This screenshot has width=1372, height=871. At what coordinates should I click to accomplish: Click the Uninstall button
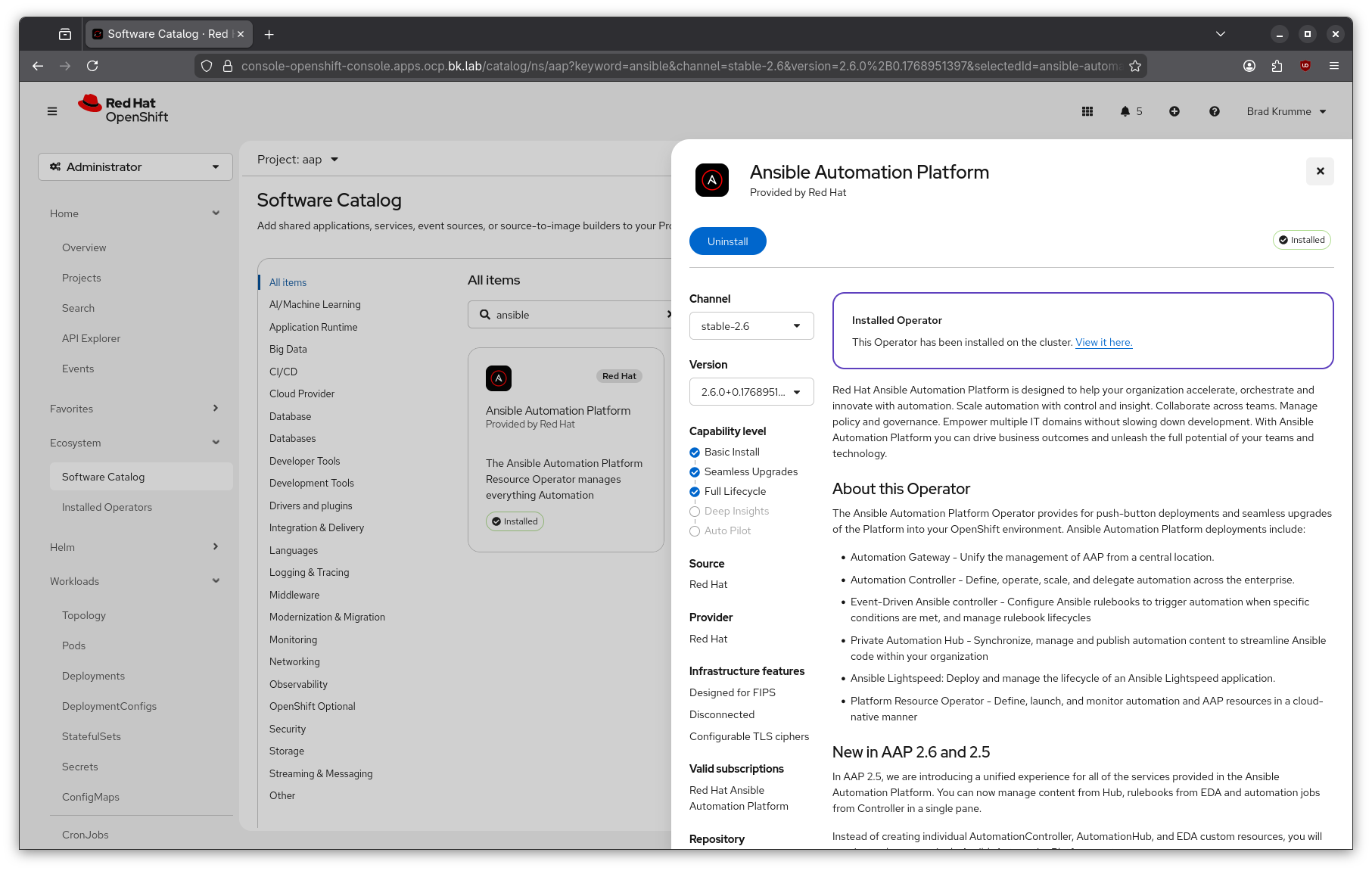[x=727, y=241]
